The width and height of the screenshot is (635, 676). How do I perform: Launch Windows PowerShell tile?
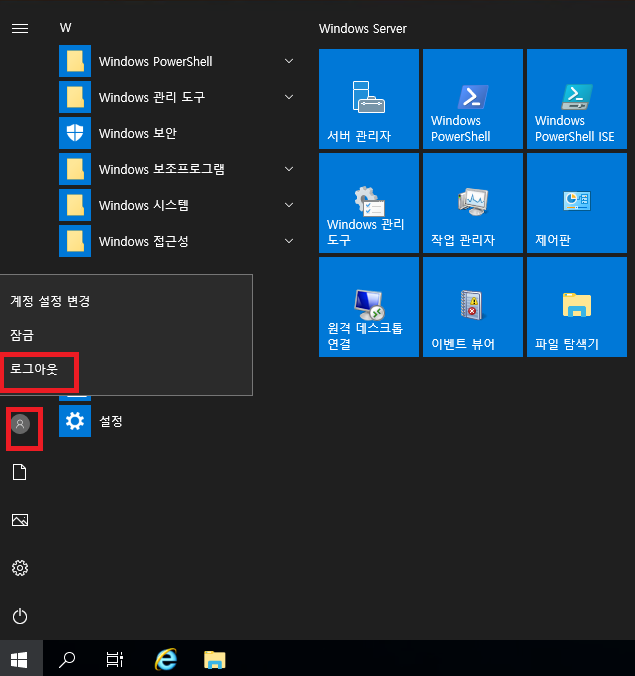(x=473, y=99)
